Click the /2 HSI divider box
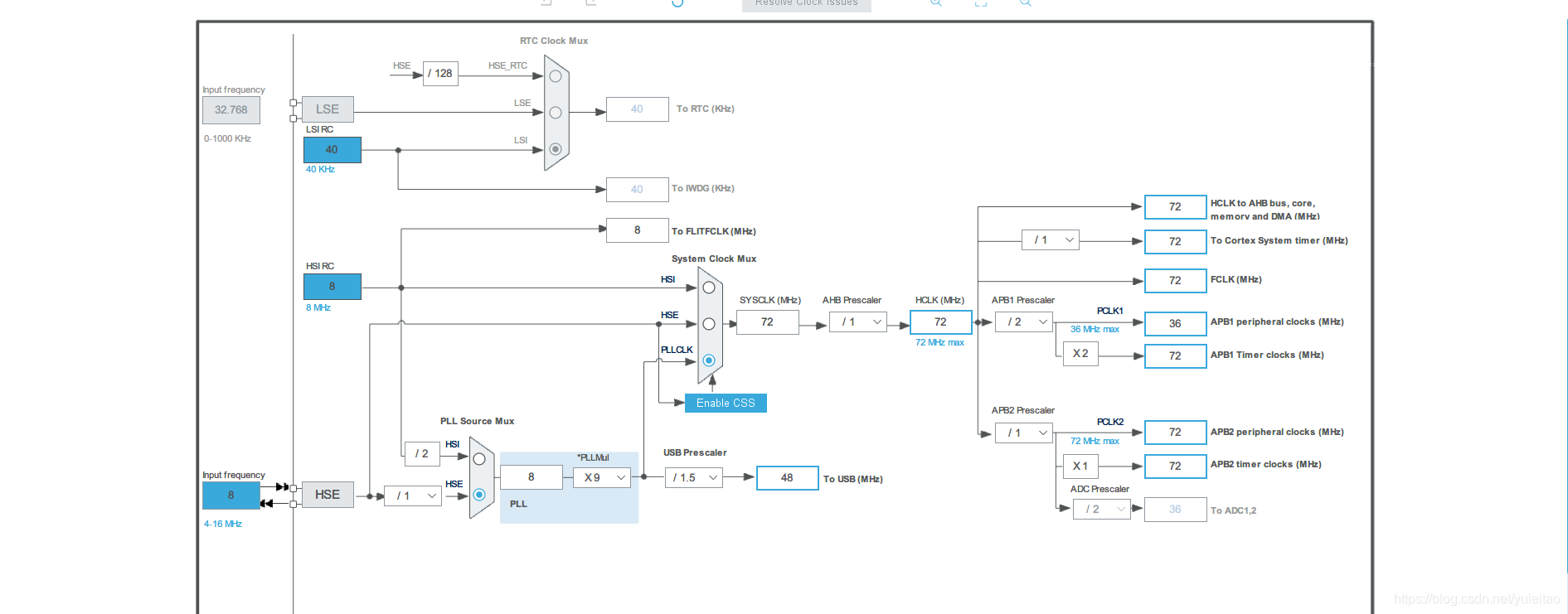 pyautogui.click(x=422, y=454)
